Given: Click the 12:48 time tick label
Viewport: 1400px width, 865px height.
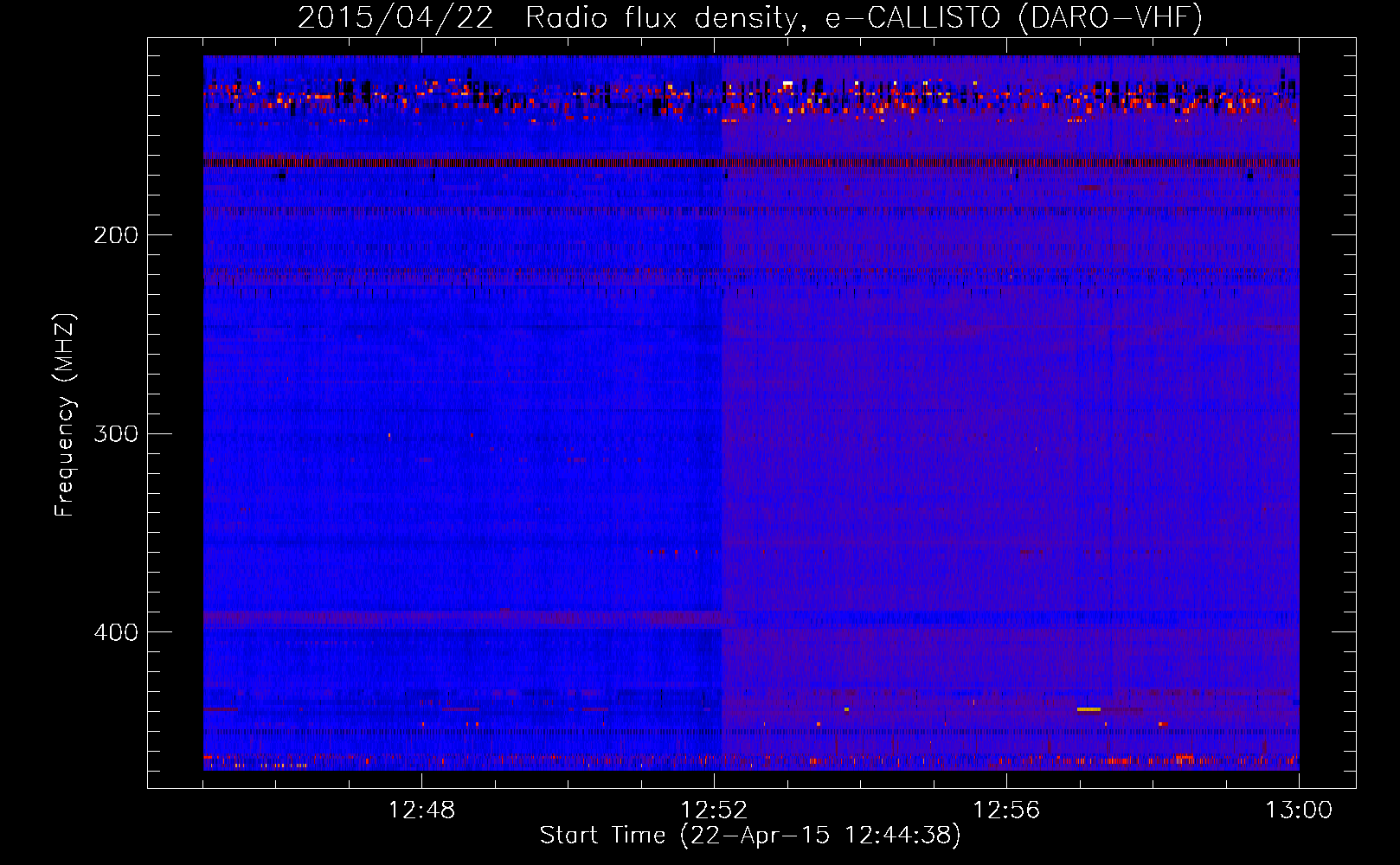Looking at the screenshot, I should [421, 811].
